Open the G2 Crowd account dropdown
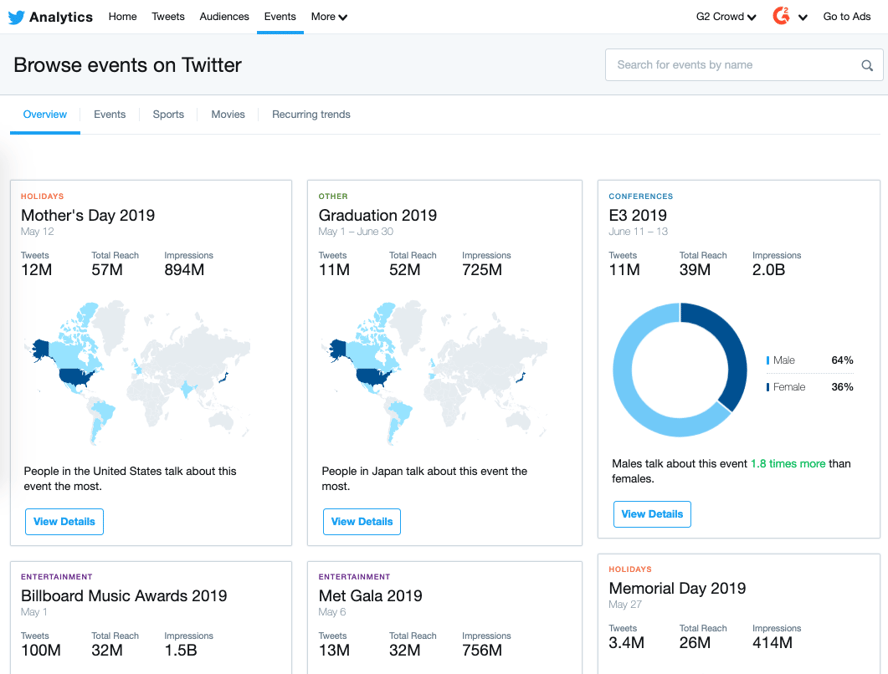 (725, 16)
